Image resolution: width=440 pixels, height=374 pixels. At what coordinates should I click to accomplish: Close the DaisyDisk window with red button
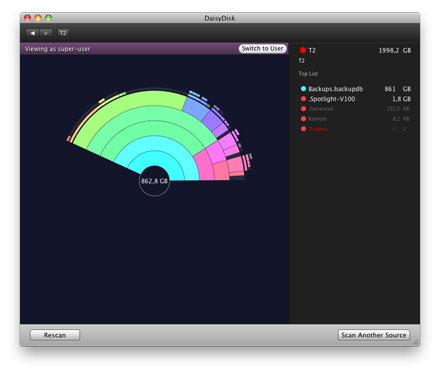28,18
